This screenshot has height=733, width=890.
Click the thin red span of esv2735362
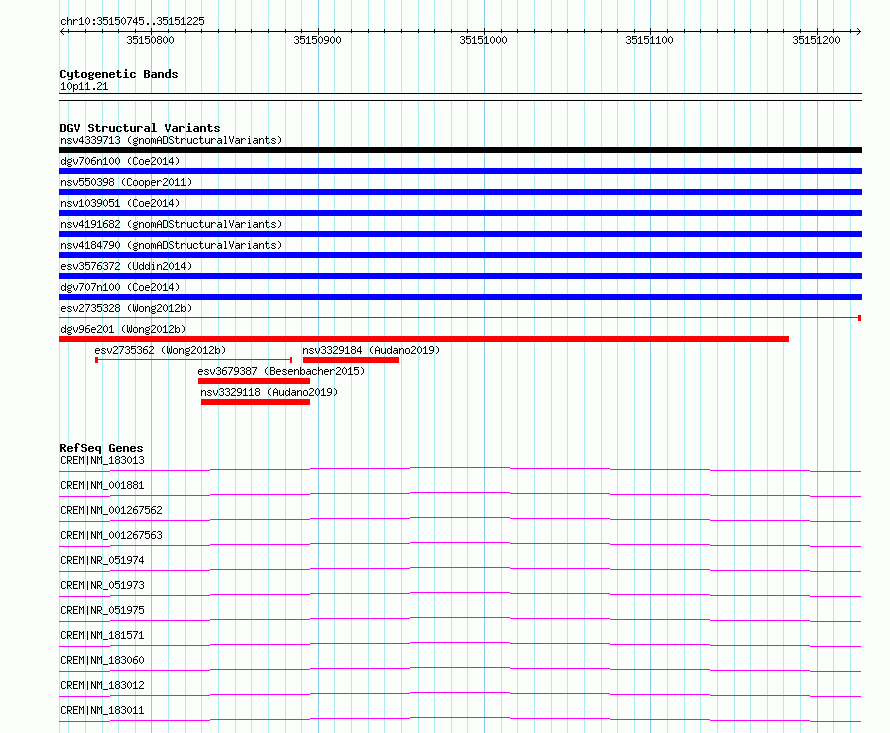[194, 360]
